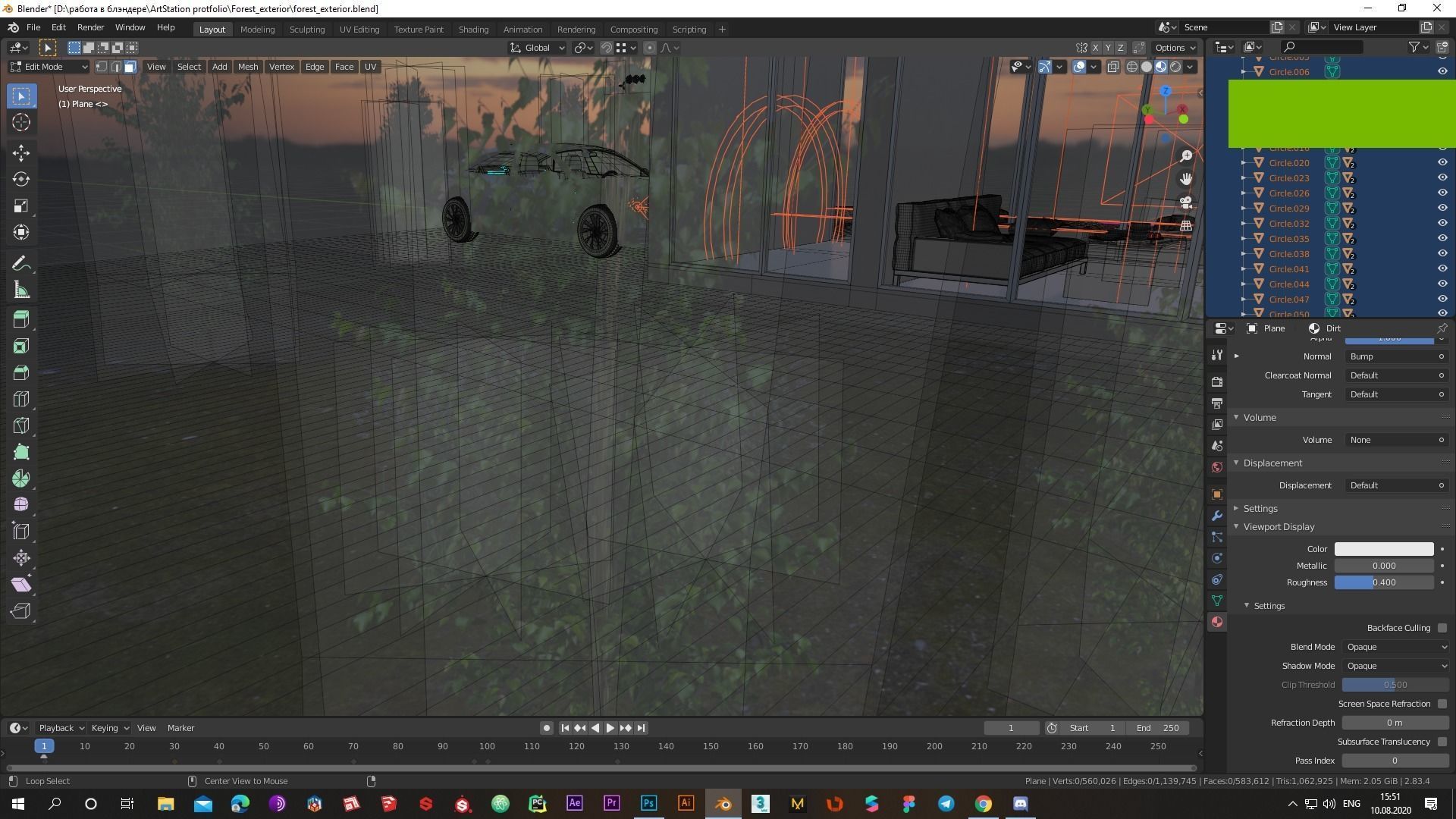Open the Modifier properties tab (wrench icon)

[1217, 516]
